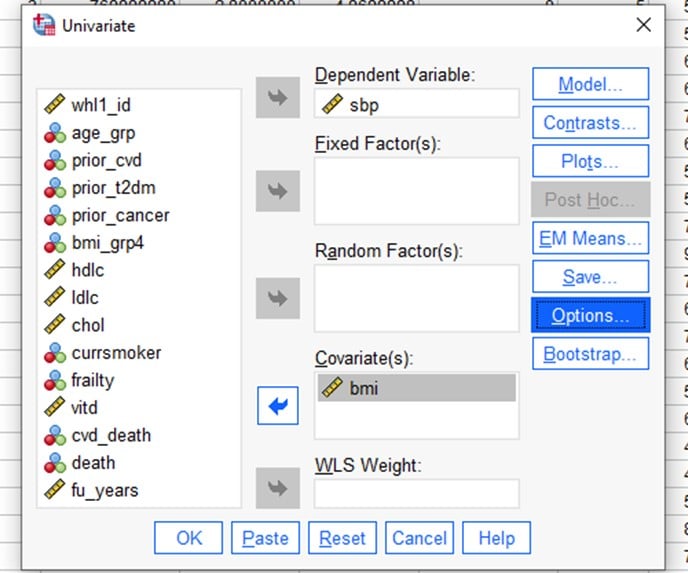
Task: Open EM Means settings
Action: tap(589, 238)
